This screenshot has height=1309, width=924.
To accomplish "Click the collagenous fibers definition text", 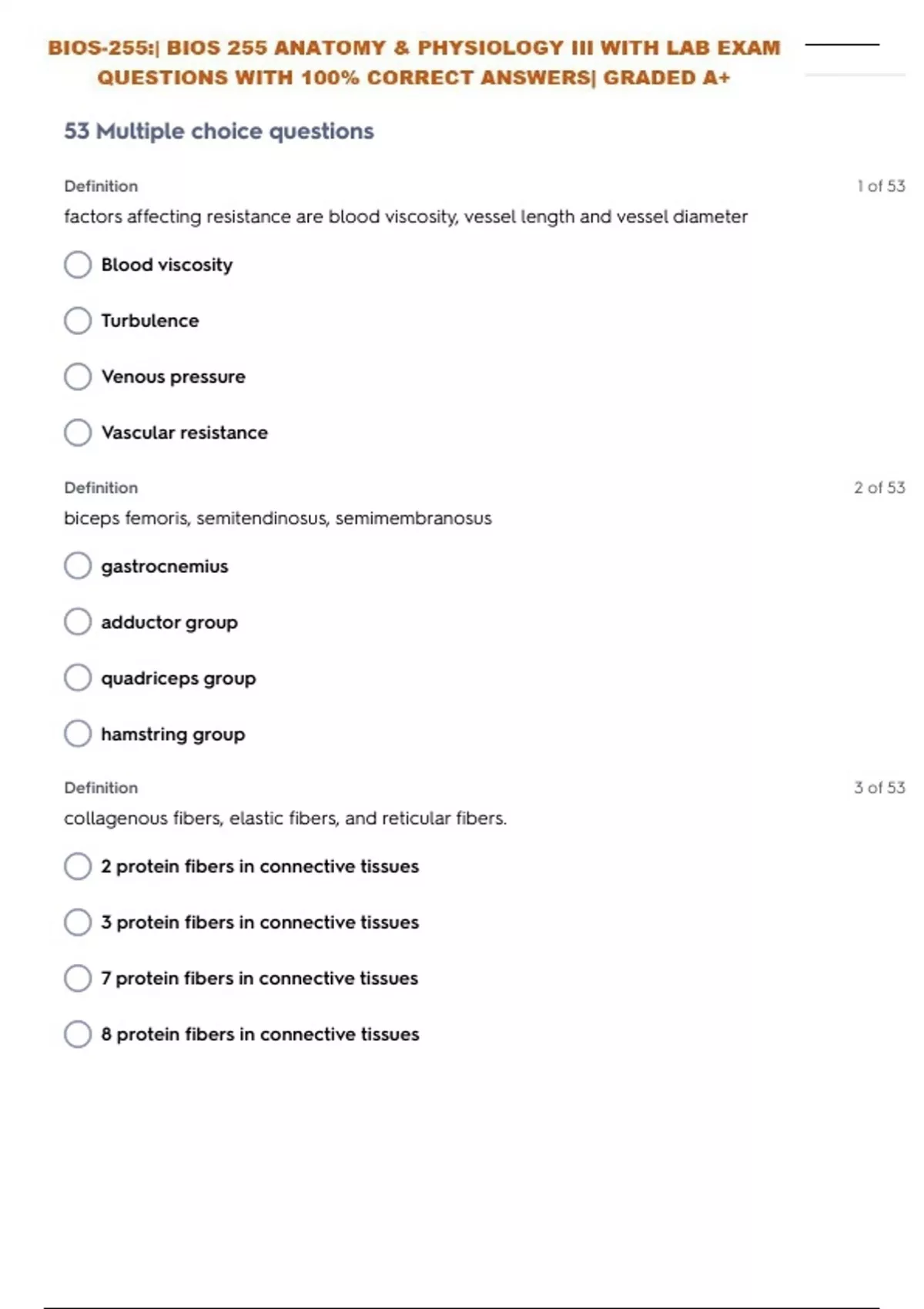I will pyautogui.click(x=285, y=819).
